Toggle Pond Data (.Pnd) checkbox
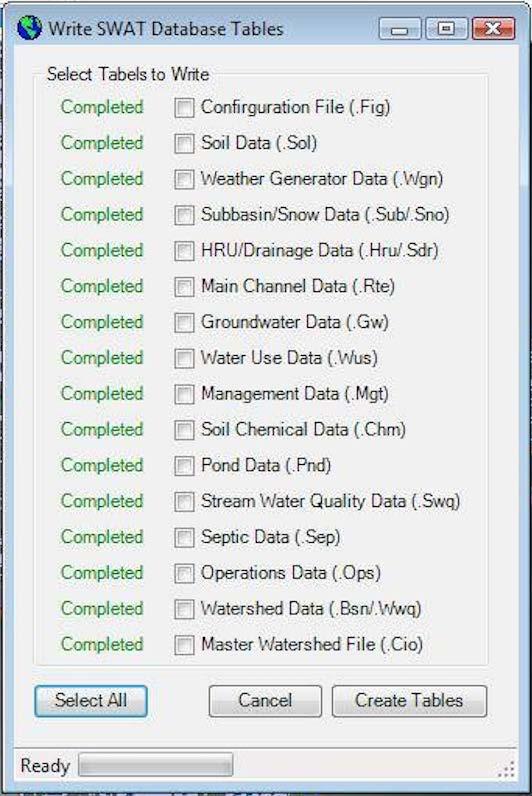Image resolution: width=532 pixels, height=796 pixels. coord(184,466)
